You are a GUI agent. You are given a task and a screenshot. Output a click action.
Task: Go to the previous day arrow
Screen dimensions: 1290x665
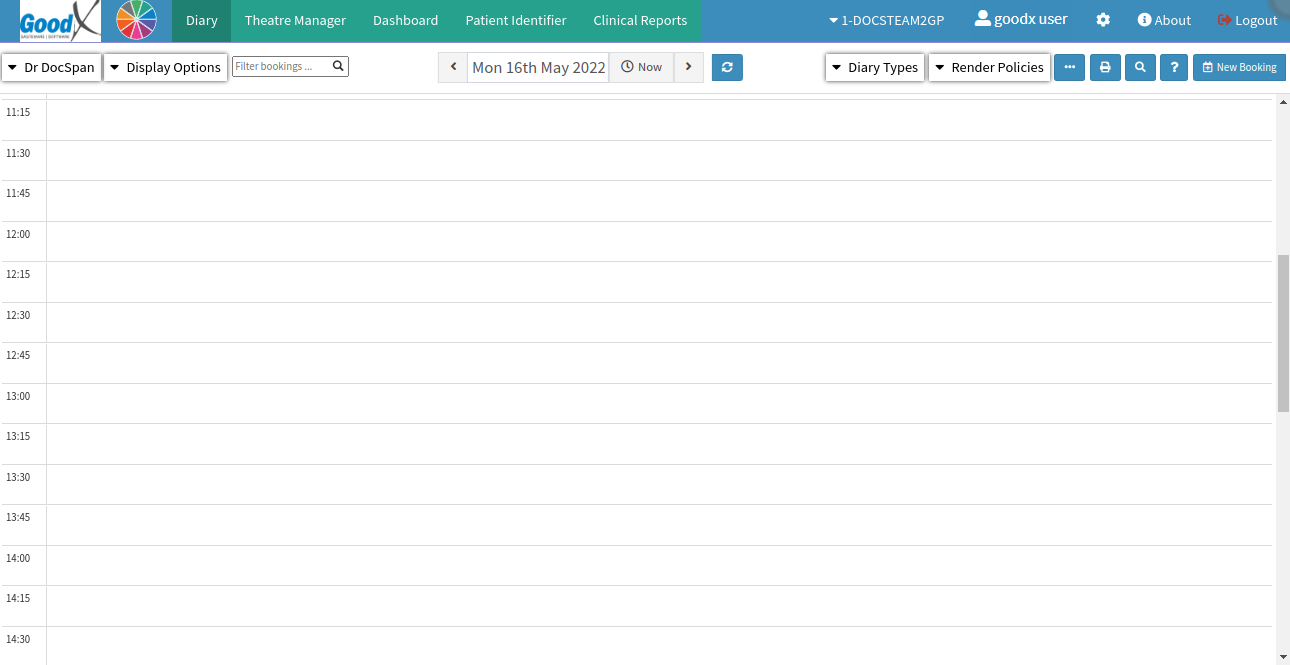click(x=453, y=67)
